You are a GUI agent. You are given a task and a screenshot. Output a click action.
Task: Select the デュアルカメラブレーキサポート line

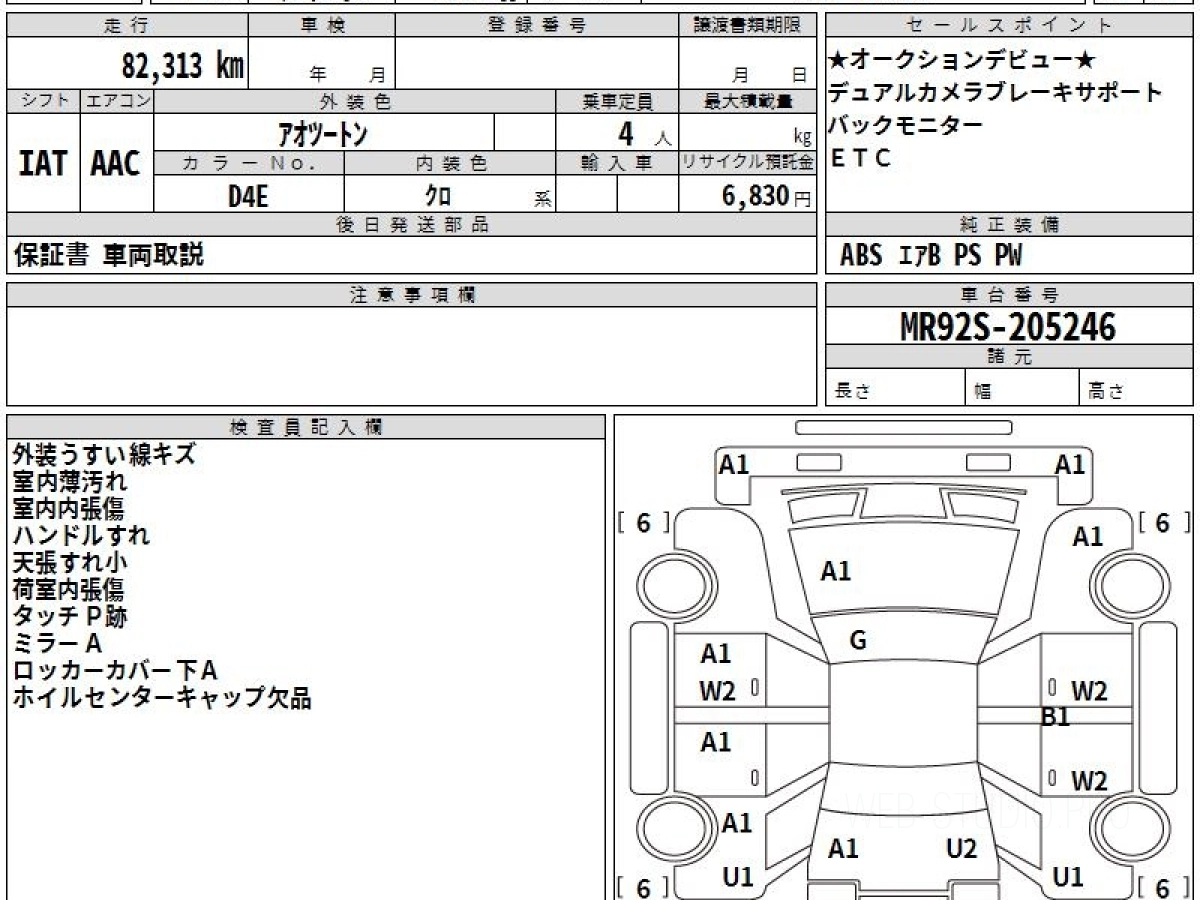pyautogui.click(x=996, y=92)
